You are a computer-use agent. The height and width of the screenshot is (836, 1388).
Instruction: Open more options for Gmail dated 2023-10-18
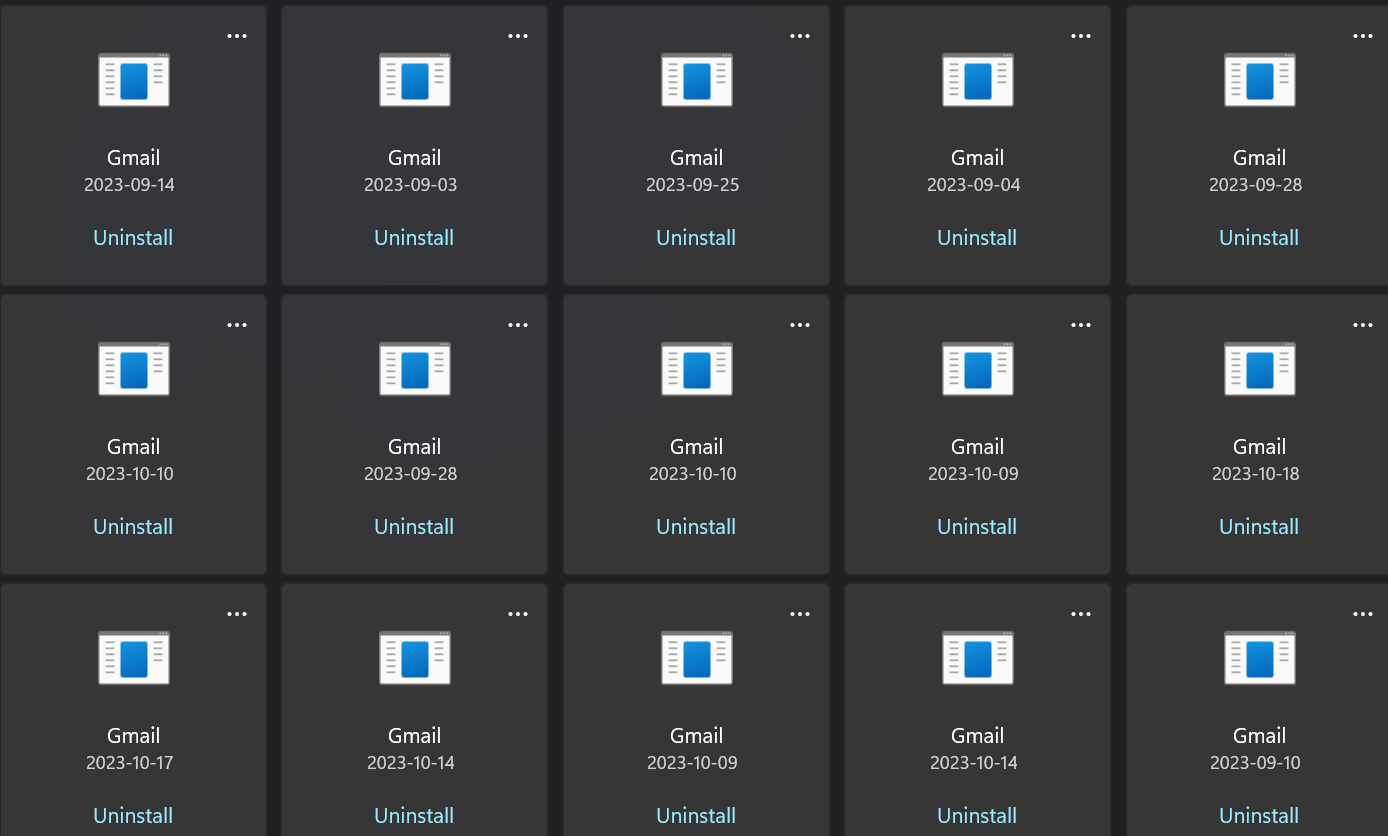click(1363, 325)
